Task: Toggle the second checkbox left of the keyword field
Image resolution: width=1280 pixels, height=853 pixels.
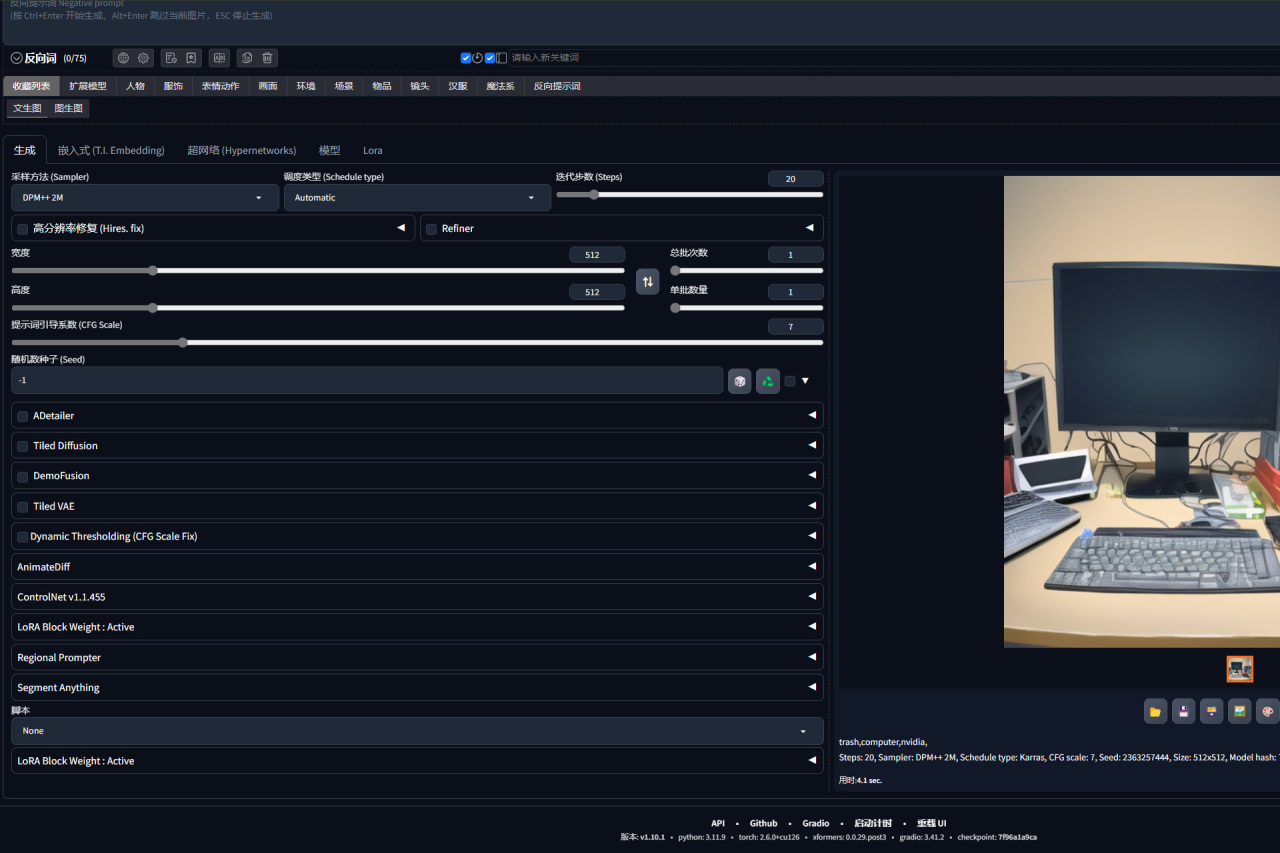Action: [490, 58]
